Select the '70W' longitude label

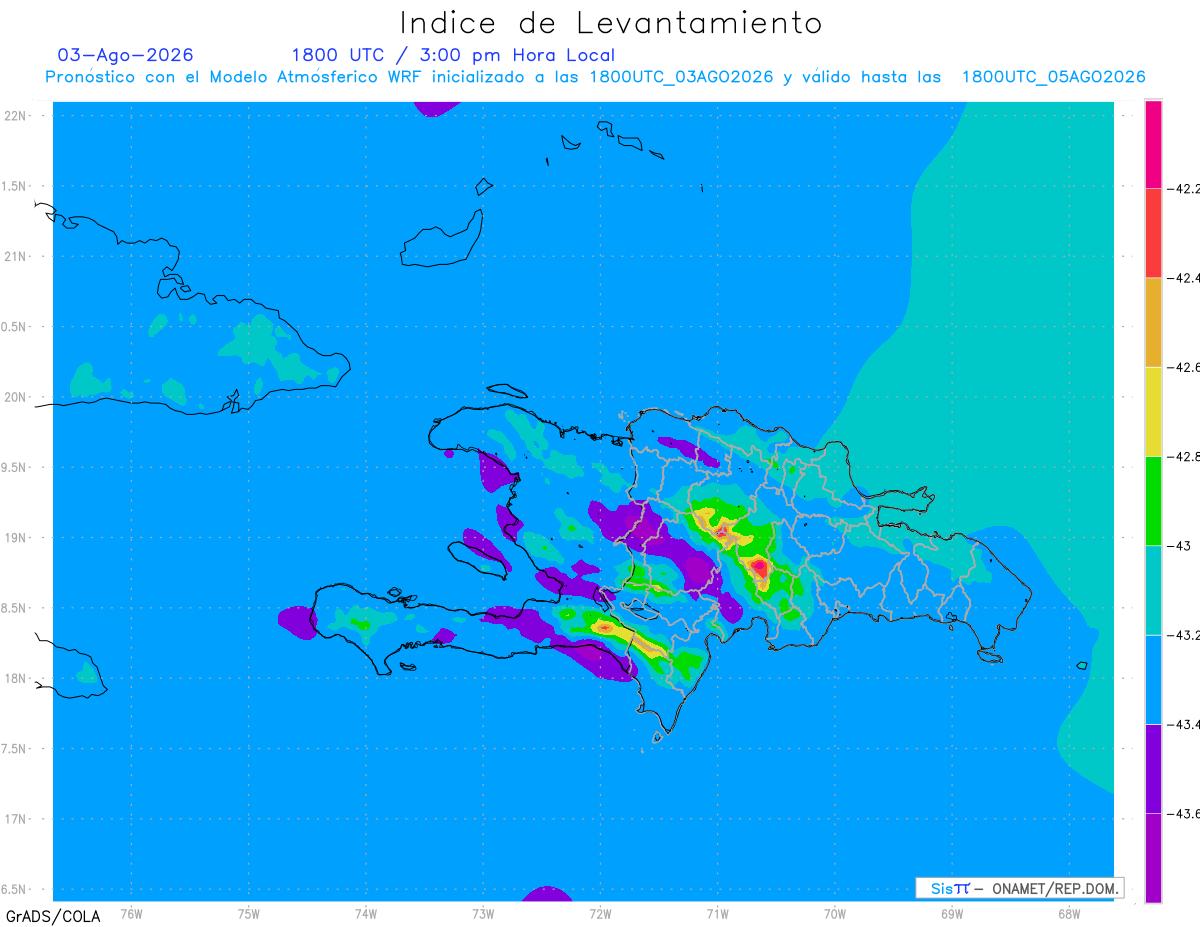[834, 913]
